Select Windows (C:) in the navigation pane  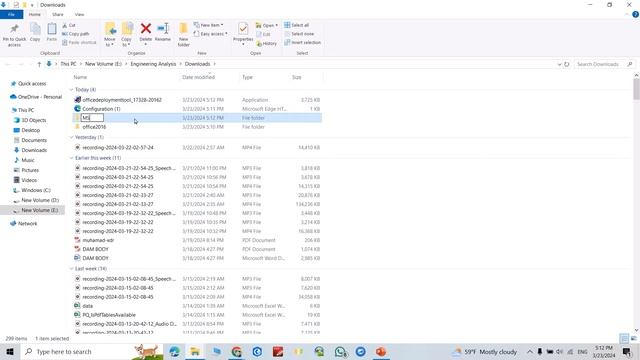(36, 190)
